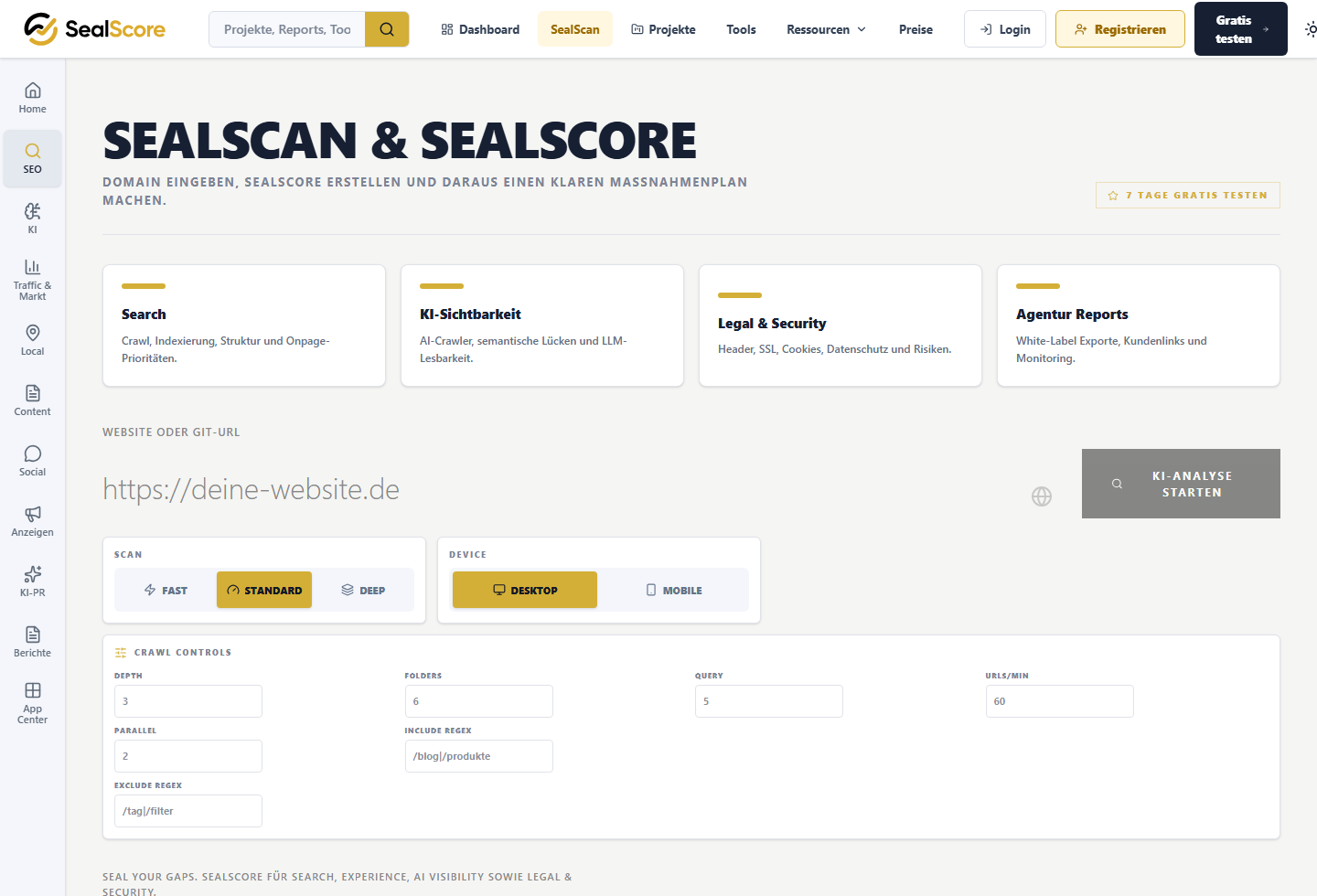
Task: Open Social section in the sidebar
Action: point(33,460)
